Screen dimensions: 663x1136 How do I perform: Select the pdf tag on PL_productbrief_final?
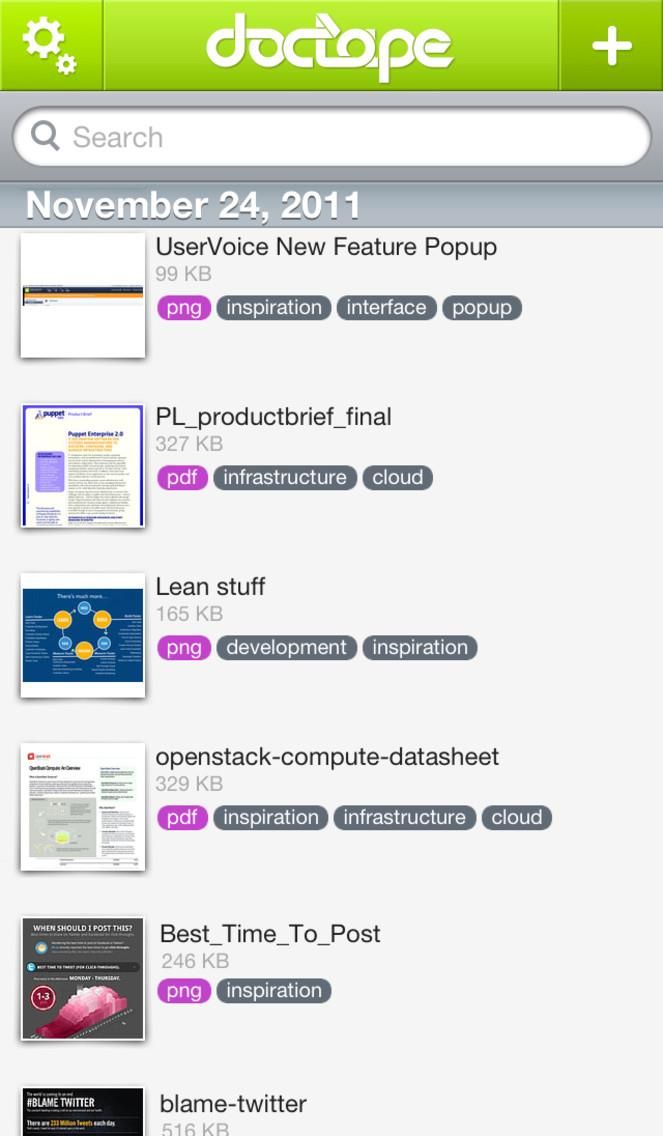point(183,477)
